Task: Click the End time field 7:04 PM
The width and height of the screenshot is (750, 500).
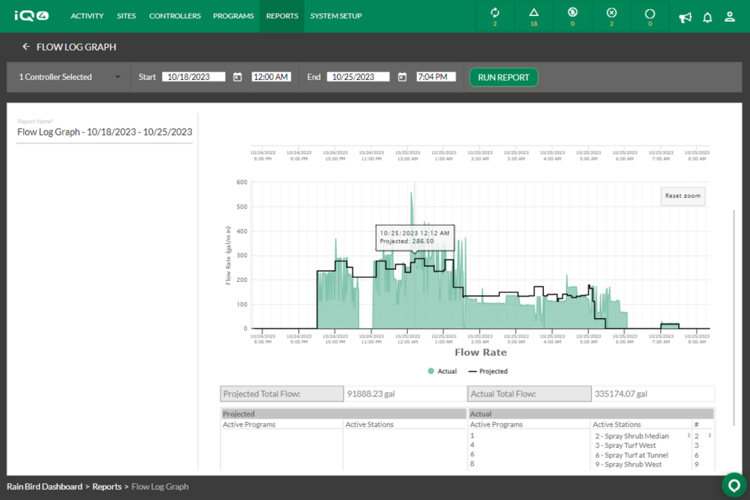Action: [436, 77]
